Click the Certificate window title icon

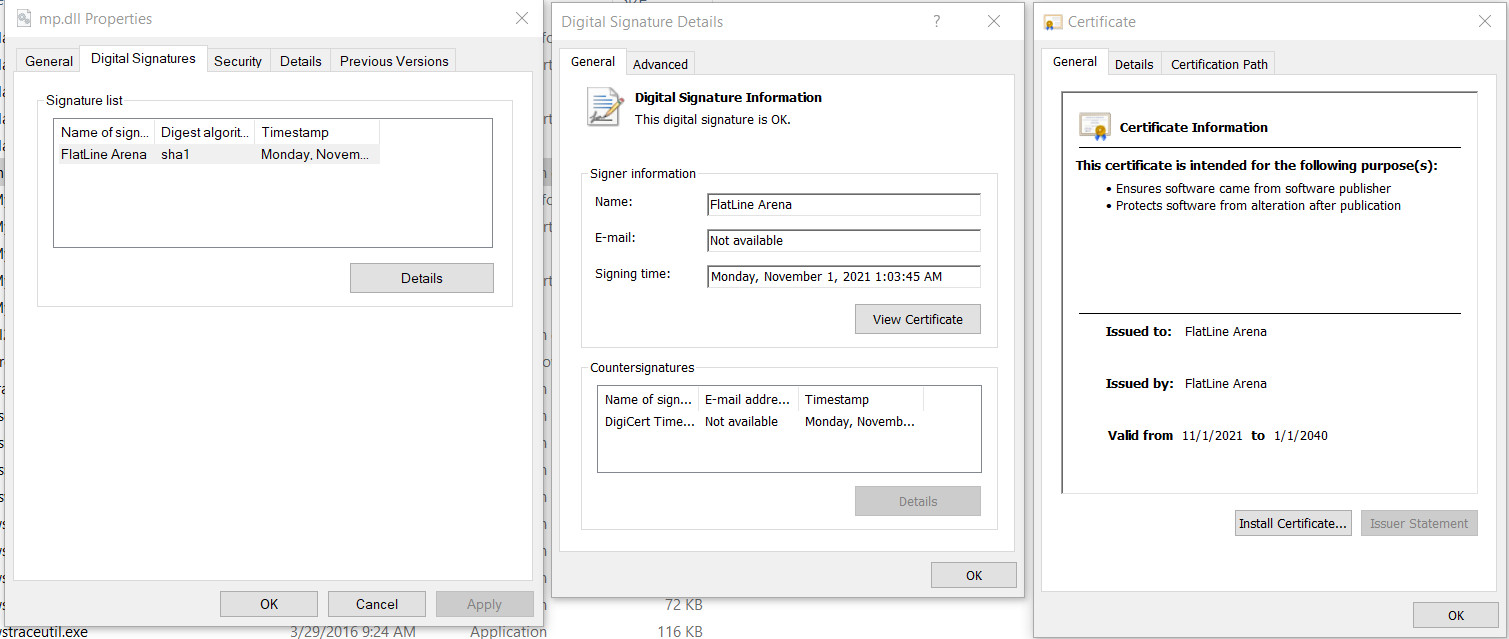click(1053, 22)
